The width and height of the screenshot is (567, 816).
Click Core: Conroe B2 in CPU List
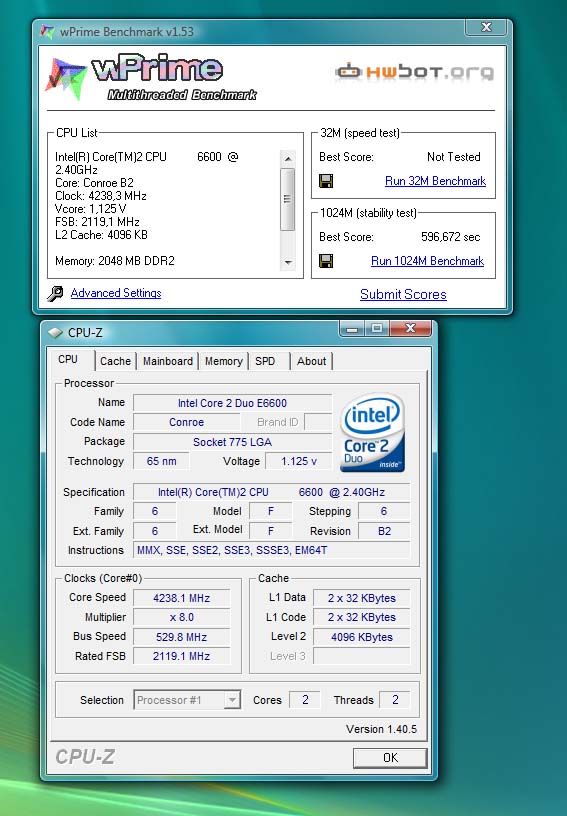pos(94,183)
